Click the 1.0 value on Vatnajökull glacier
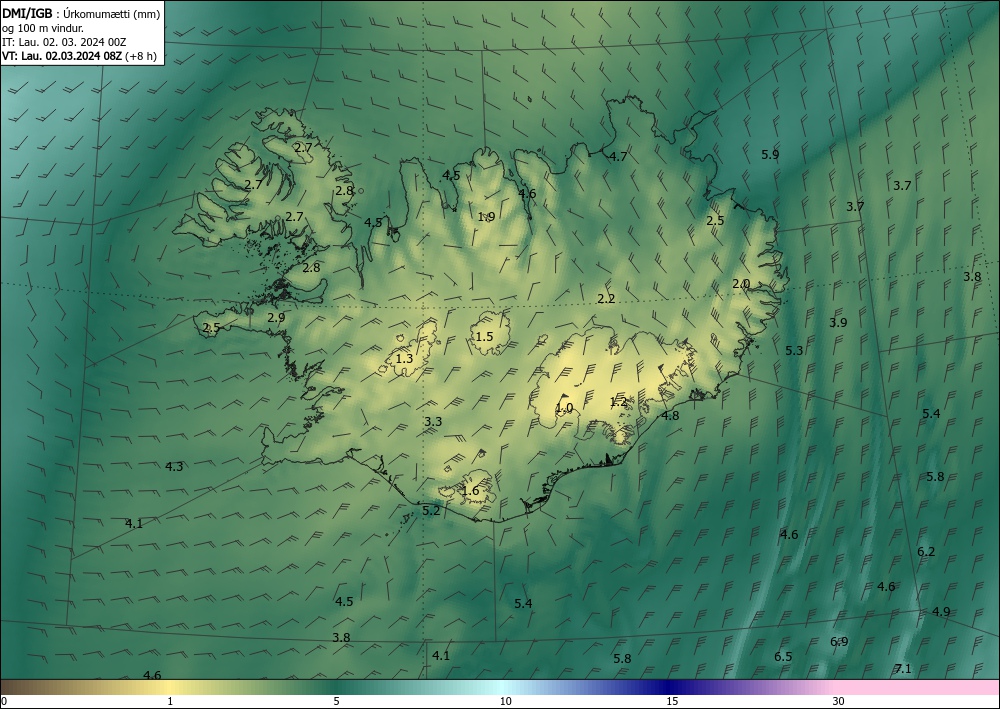This screenshot has height=709, width=1000. (564, 408)
